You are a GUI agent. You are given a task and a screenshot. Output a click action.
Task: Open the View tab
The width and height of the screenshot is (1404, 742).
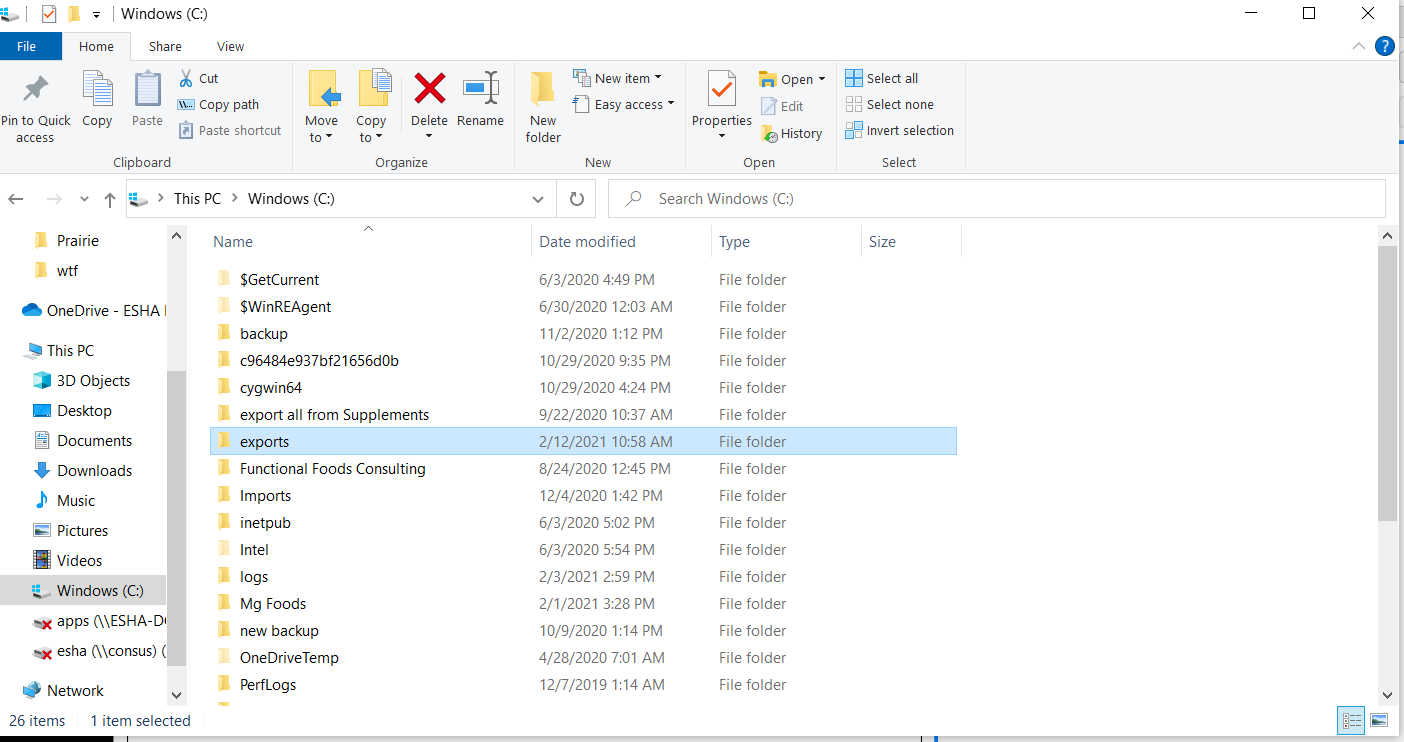230,46
